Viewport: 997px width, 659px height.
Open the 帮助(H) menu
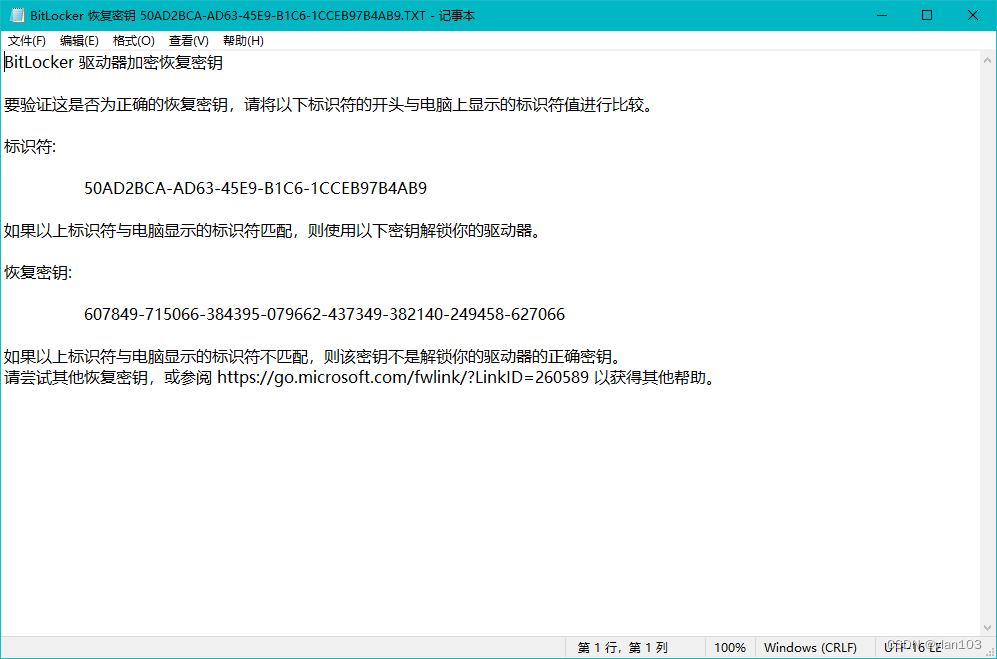(243, 41)
